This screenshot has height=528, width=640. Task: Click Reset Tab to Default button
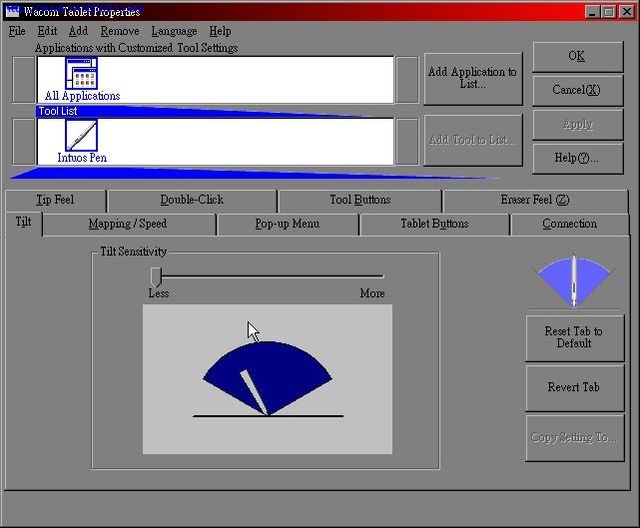tap(574, 337)
